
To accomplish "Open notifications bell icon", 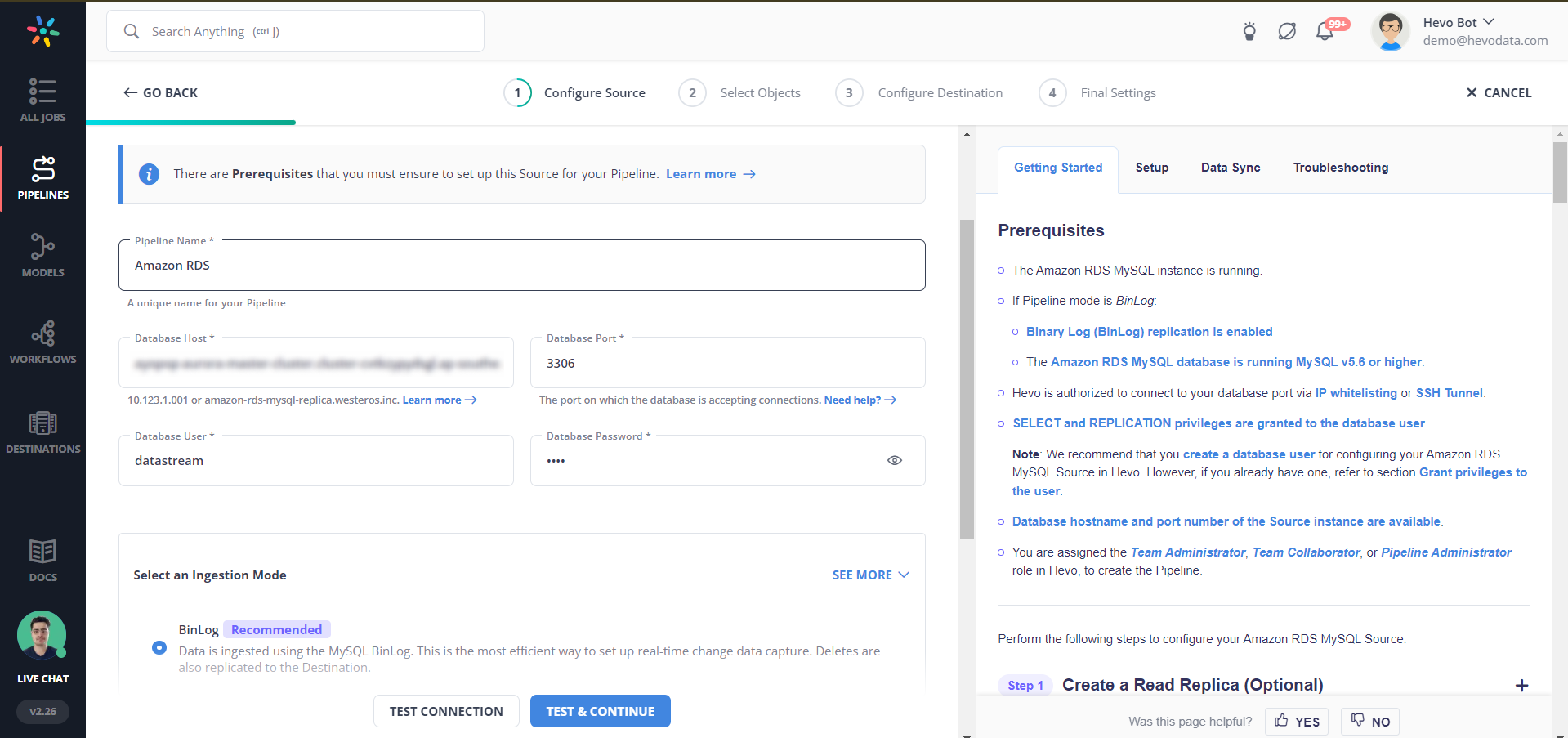I will (x=1325, y=31).
